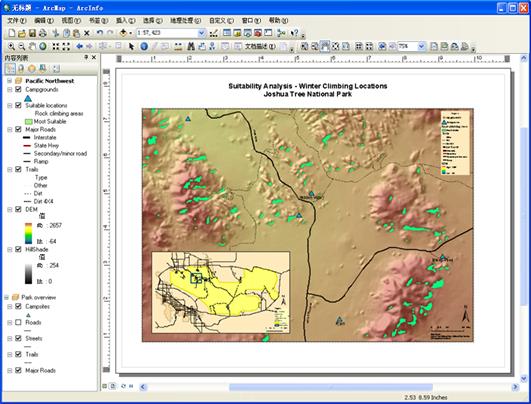Toggle Suitable locations layer checkbox
The image size is (531, 404).
pos(19,105)
